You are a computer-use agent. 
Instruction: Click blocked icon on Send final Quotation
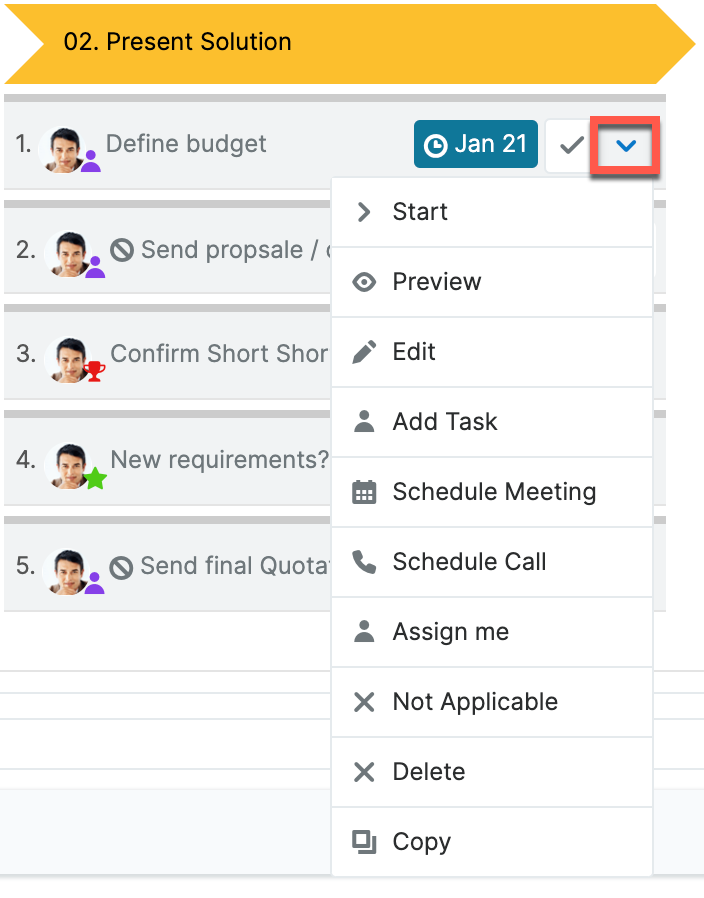tap(121, 567)
